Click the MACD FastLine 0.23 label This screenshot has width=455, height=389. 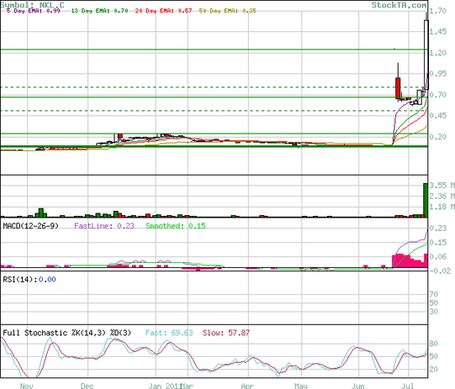pyautogui.click(x=104, y=226)
